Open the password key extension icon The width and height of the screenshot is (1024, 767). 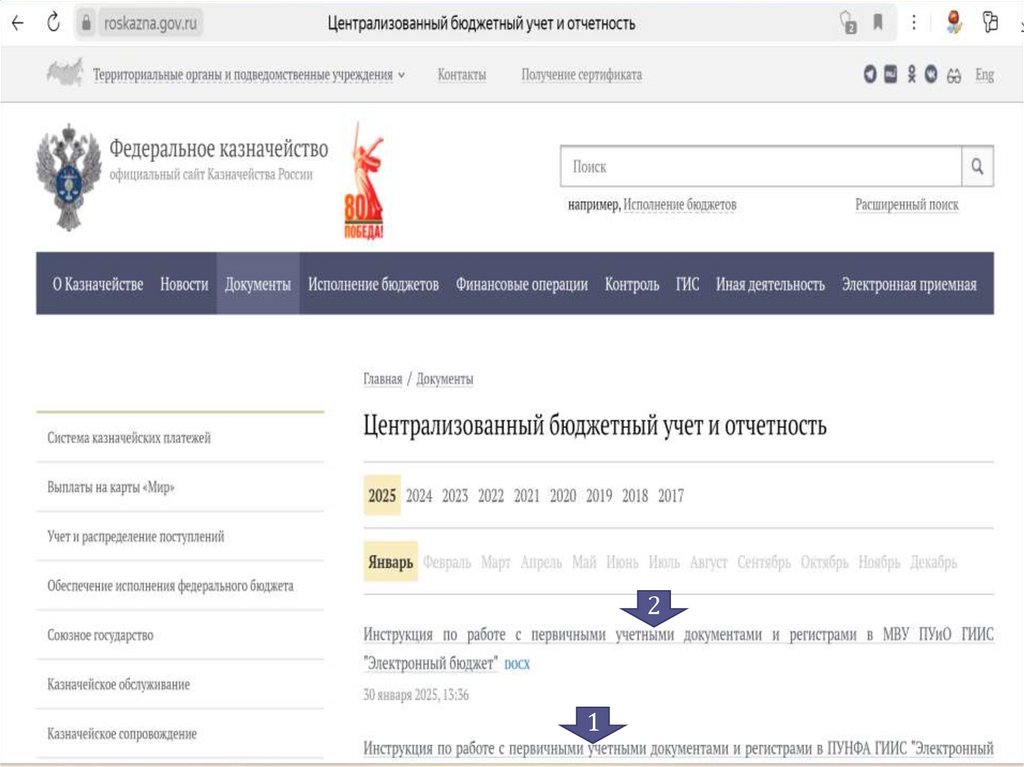click(991, 22)
